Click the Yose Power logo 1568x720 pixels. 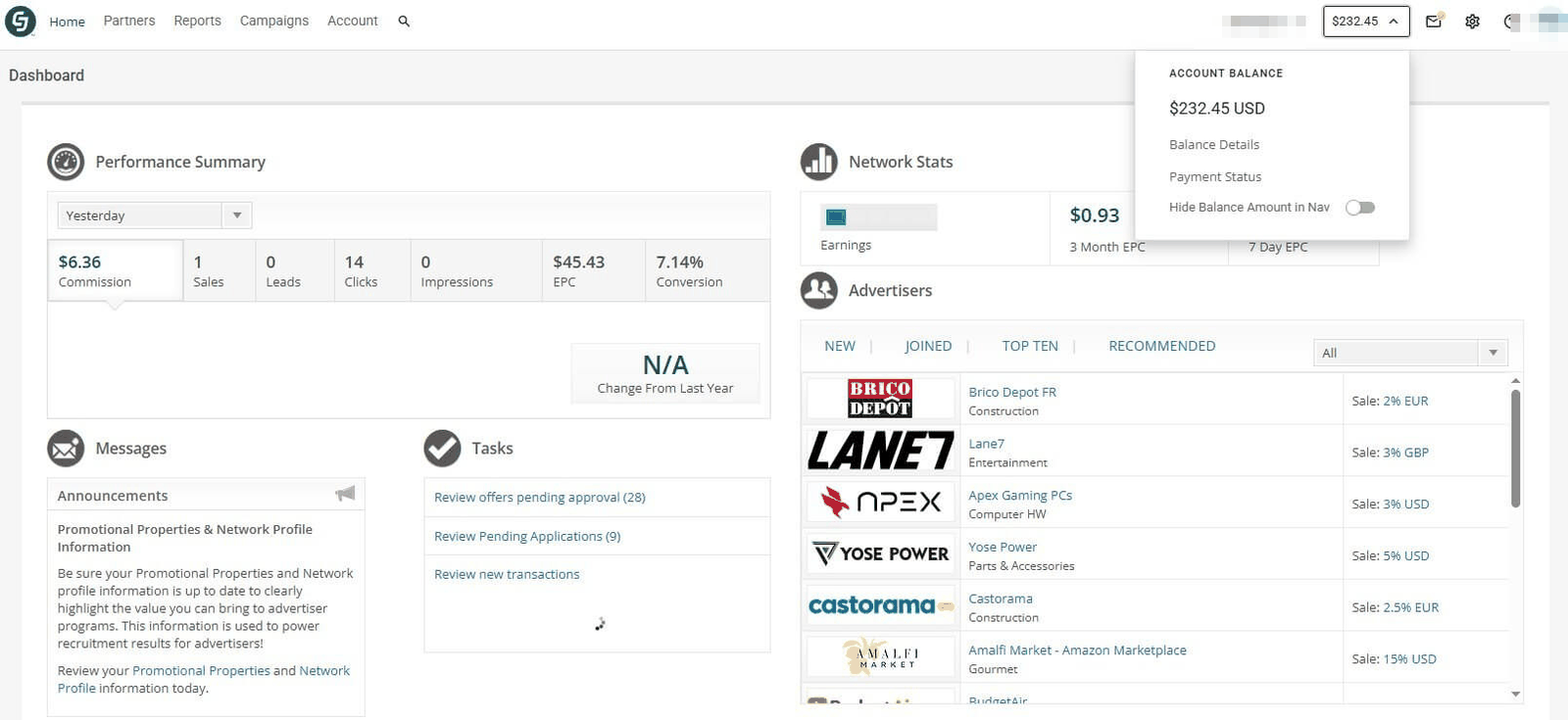click(880, 553)
